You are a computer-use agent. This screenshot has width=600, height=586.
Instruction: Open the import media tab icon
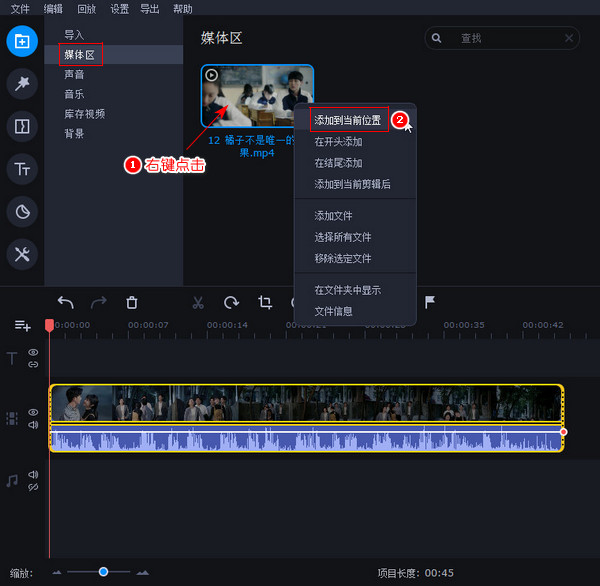[22, 41]
